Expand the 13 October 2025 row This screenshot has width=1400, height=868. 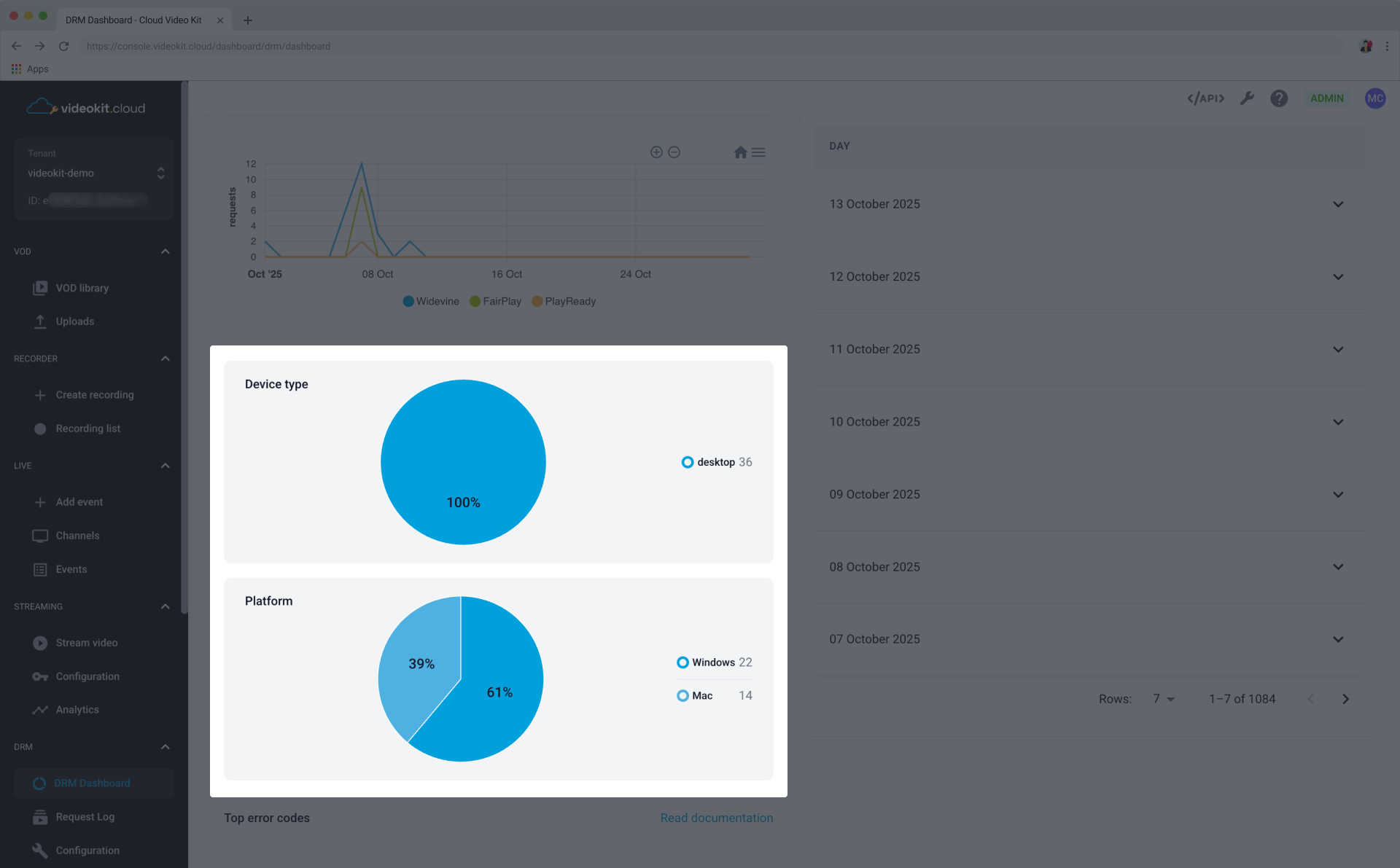[x=1338, y=204]
